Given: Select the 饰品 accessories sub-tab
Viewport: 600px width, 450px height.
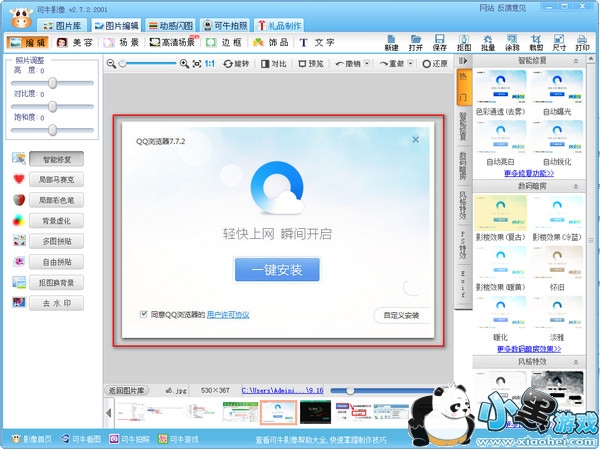Looking at the screenshot, I should coord(270,42).
